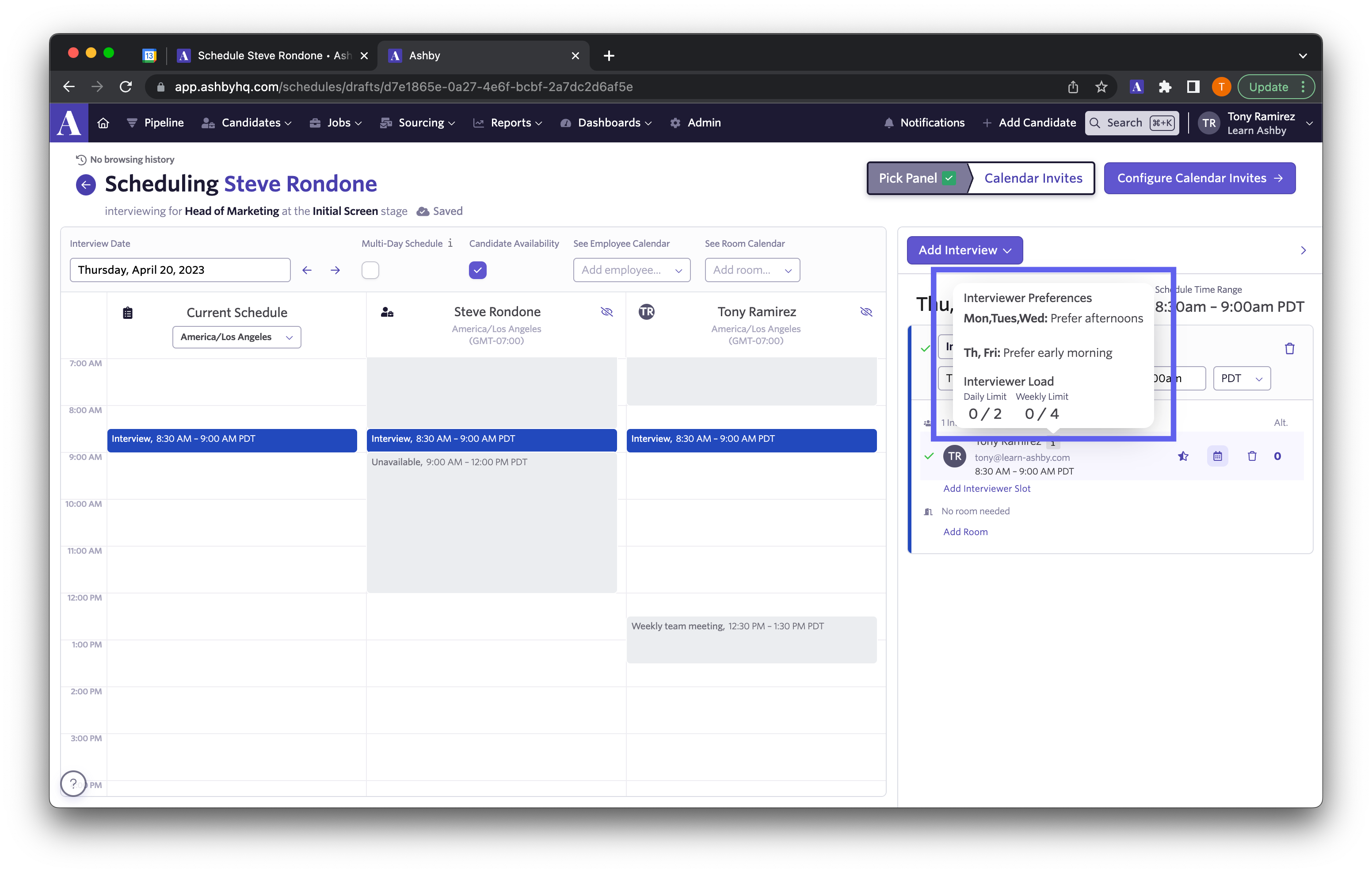1372x873 pixels.
Task: Click the share icon in address bar
Action: [1073, 87]
